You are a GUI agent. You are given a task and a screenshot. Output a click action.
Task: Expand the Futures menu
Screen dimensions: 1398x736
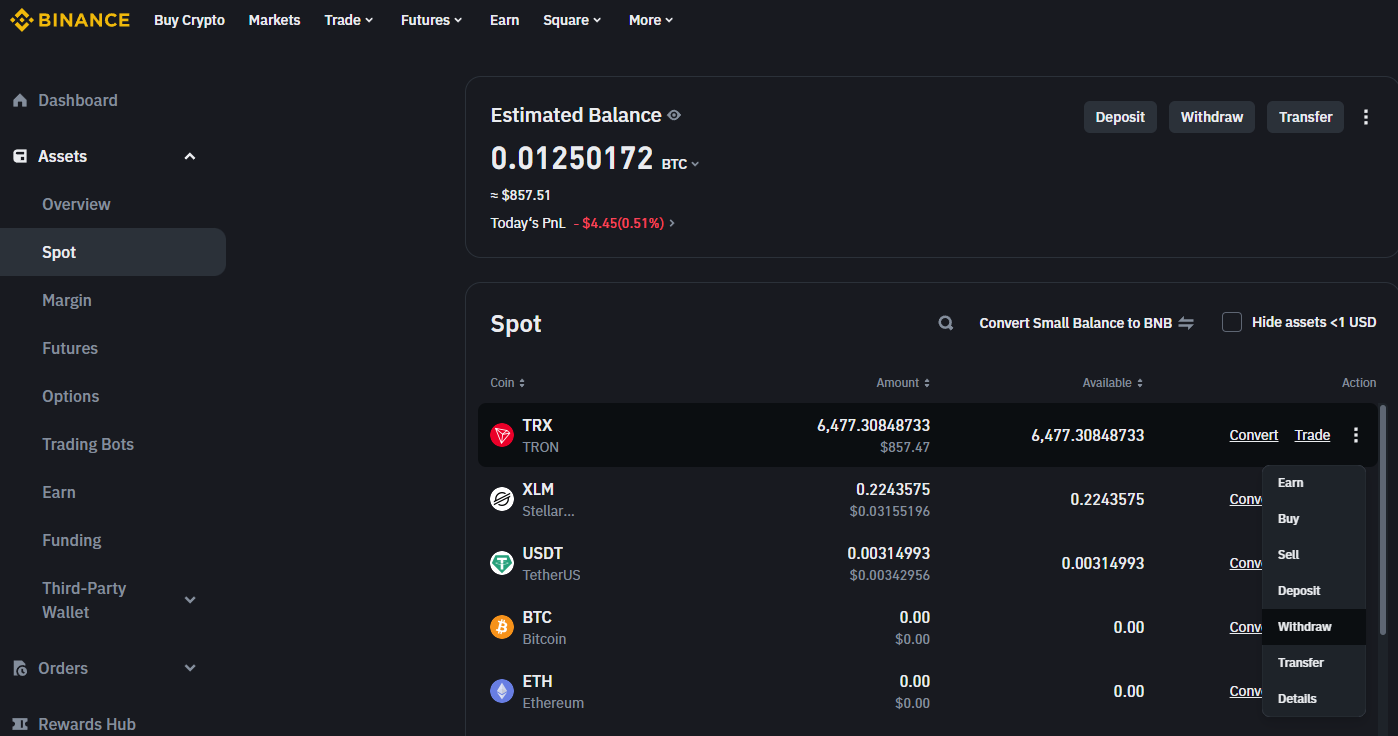[x=432, y=20]
